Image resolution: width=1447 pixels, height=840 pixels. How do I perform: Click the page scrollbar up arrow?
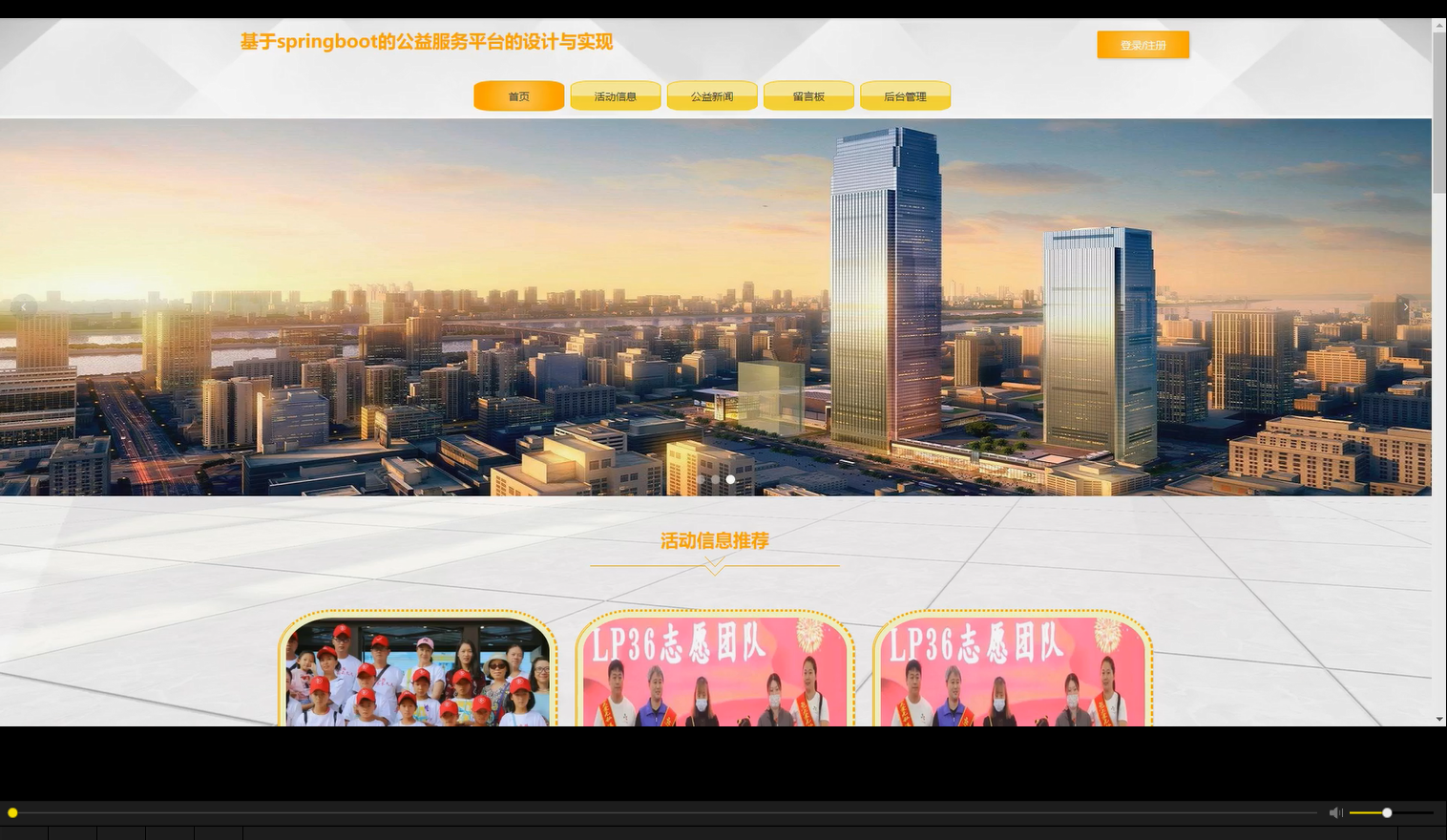(1439, 26)
